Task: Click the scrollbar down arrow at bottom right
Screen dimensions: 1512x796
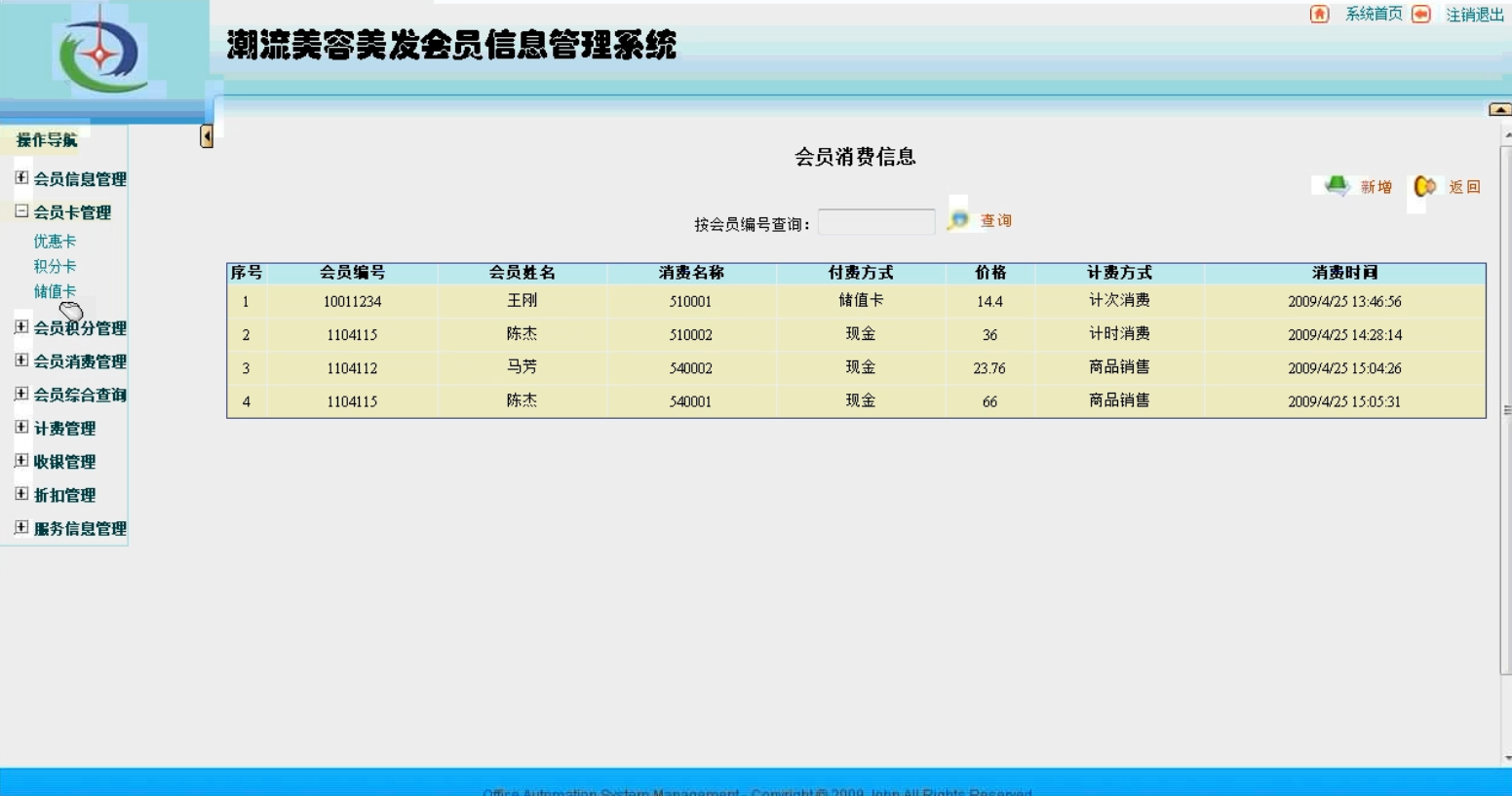Action: pyautogui.click(x=1506, y=757)
